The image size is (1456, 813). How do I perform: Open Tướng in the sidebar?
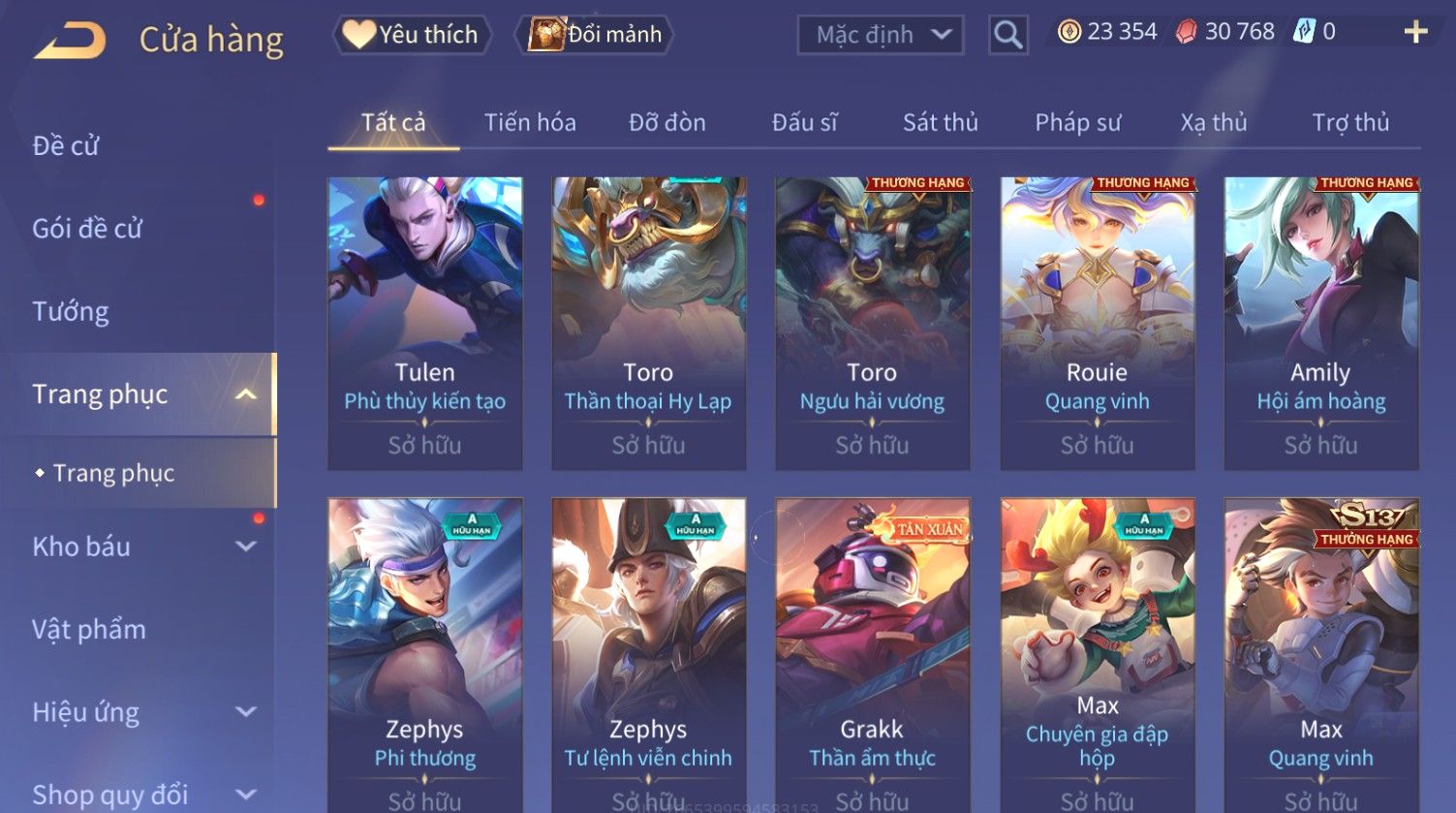[x=71, y=311]
